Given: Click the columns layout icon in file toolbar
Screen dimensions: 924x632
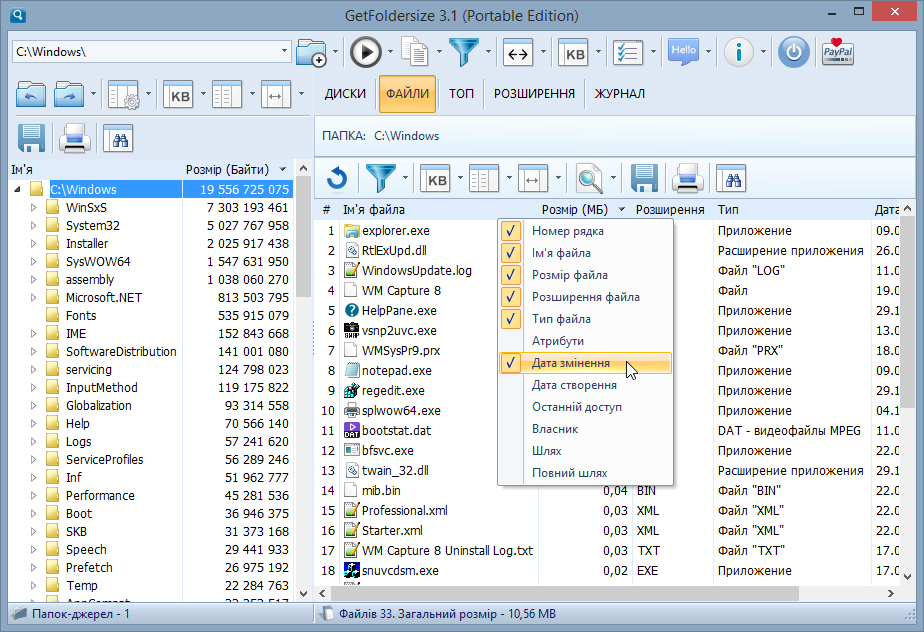Looking at the screenshot, I should (484, 179).
